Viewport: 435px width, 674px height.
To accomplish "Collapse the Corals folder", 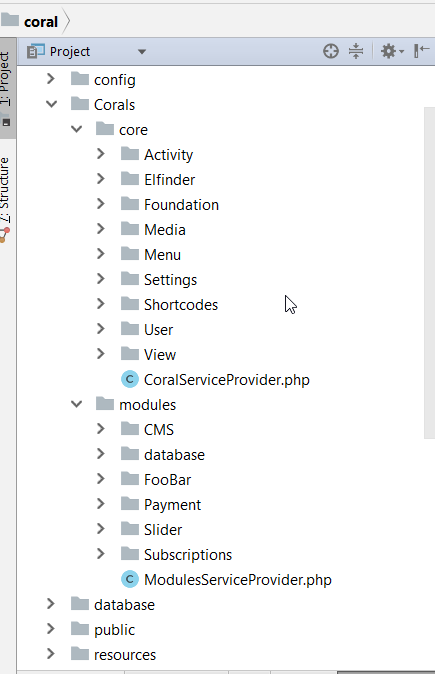I will point(52,104).
